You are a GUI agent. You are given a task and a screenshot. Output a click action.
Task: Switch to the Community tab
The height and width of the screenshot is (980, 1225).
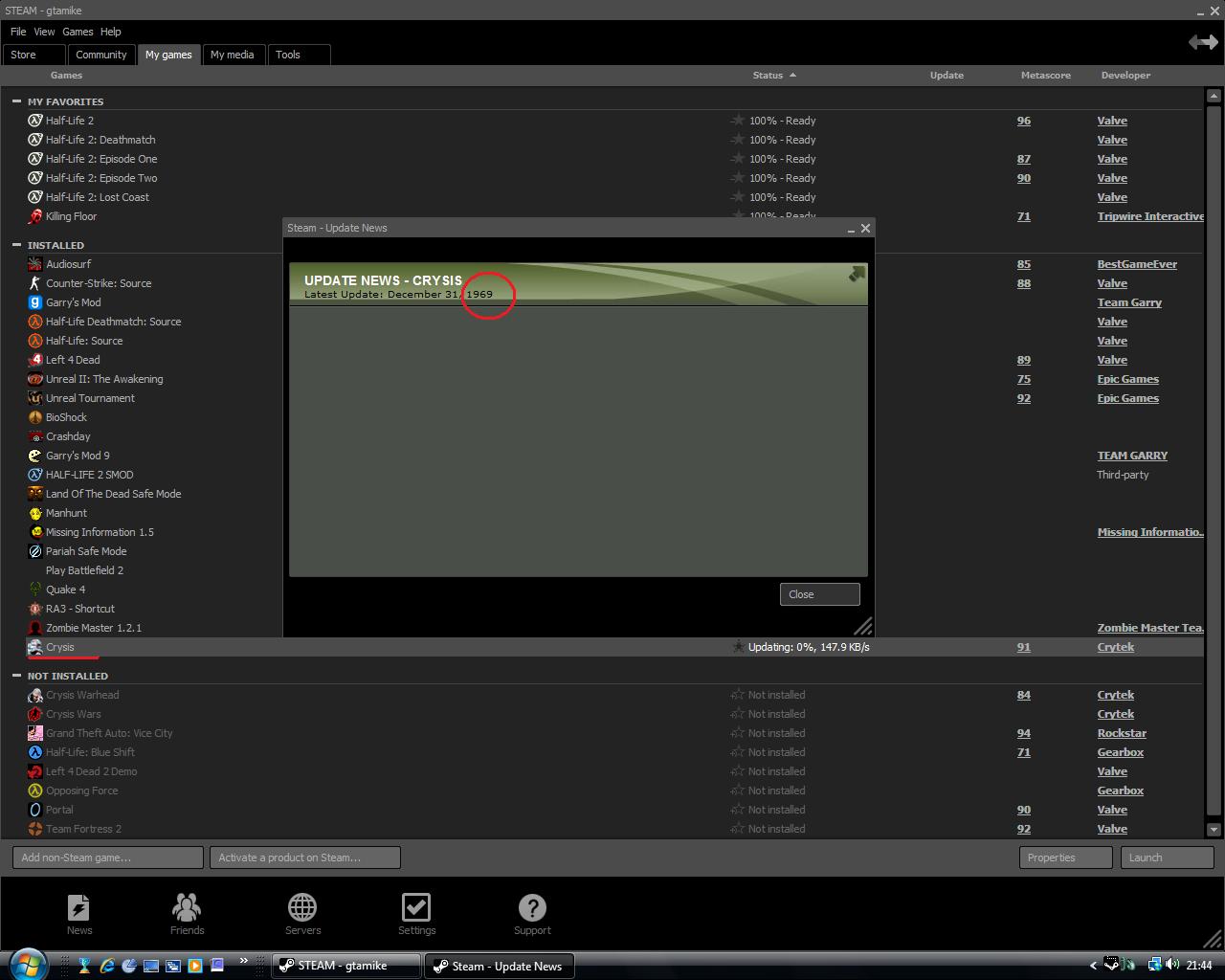(101, 55)
